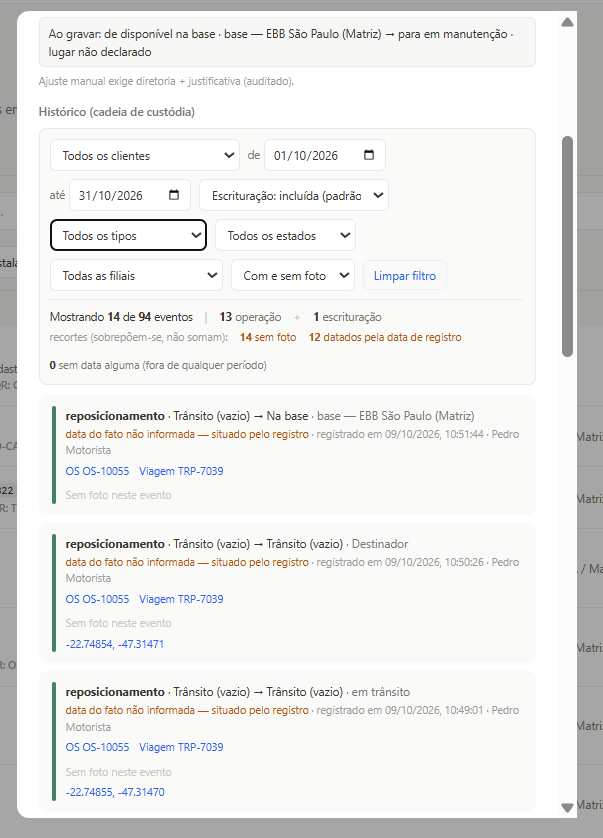
Task: Click event title ending 'em trânsito'
Action: 238,692
